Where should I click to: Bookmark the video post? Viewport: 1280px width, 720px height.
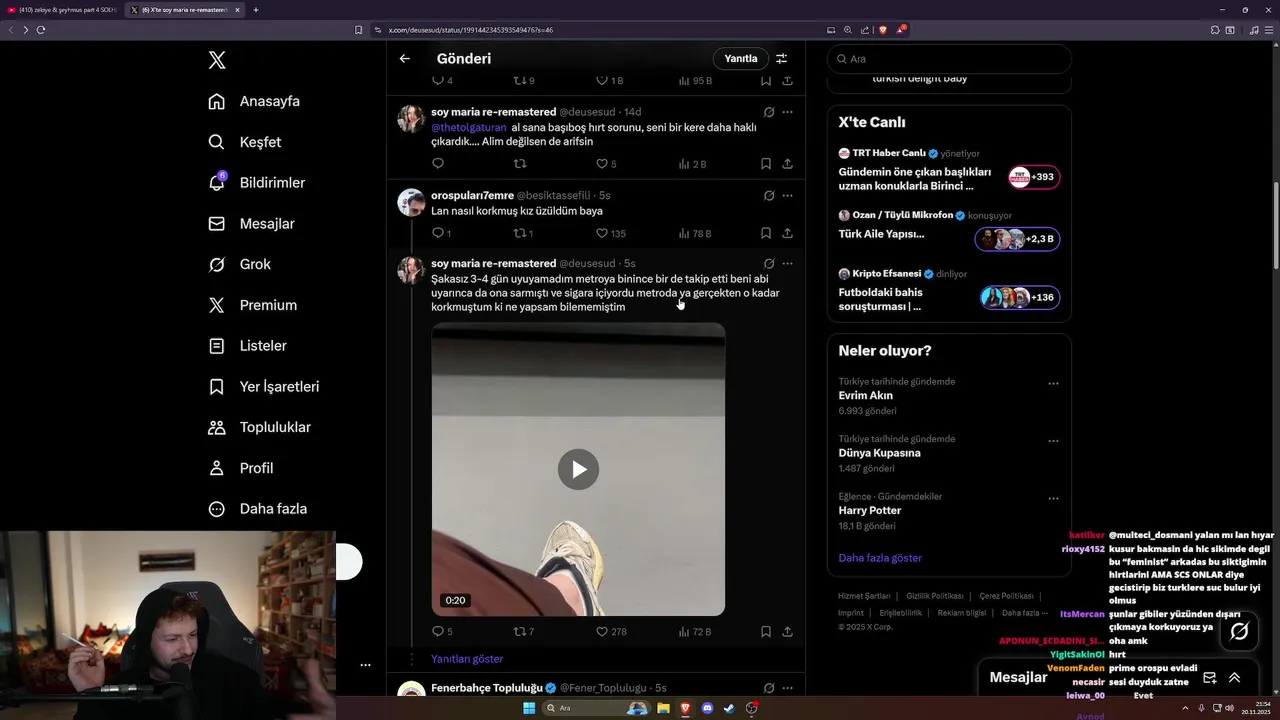click(x=766, y=632)
